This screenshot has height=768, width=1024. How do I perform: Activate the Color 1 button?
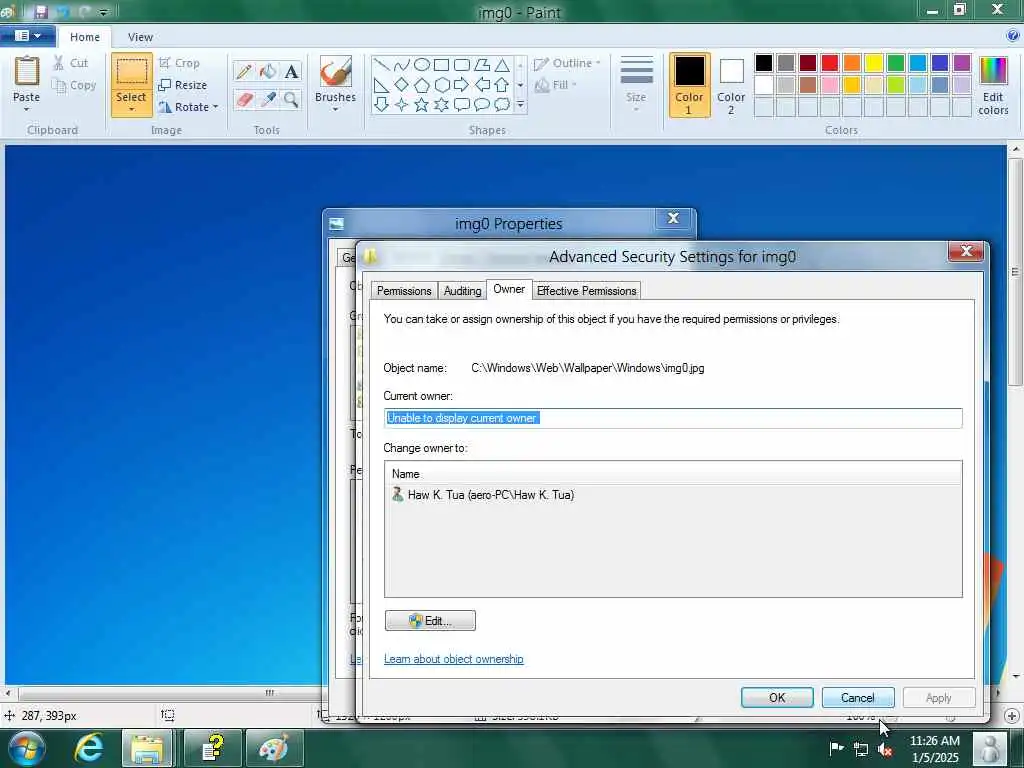coord(689,86)
